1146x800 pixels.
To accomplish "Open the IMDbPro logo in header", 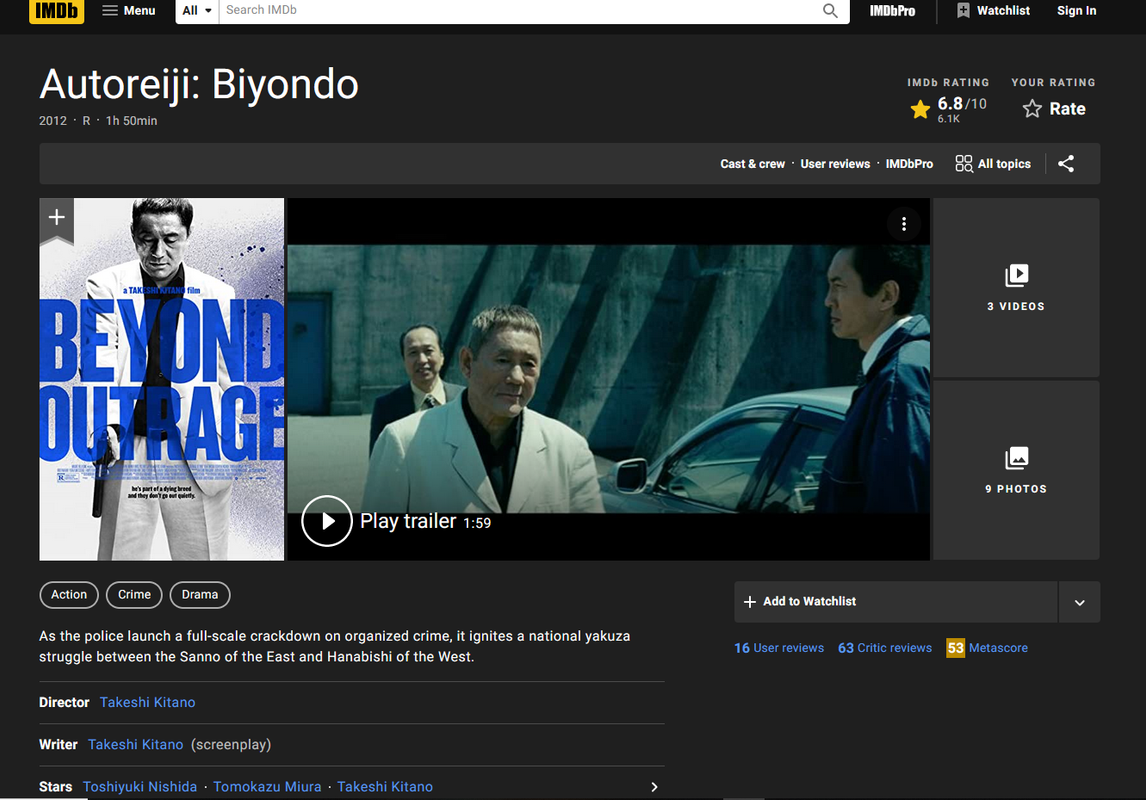I will [x=892, y=11].
